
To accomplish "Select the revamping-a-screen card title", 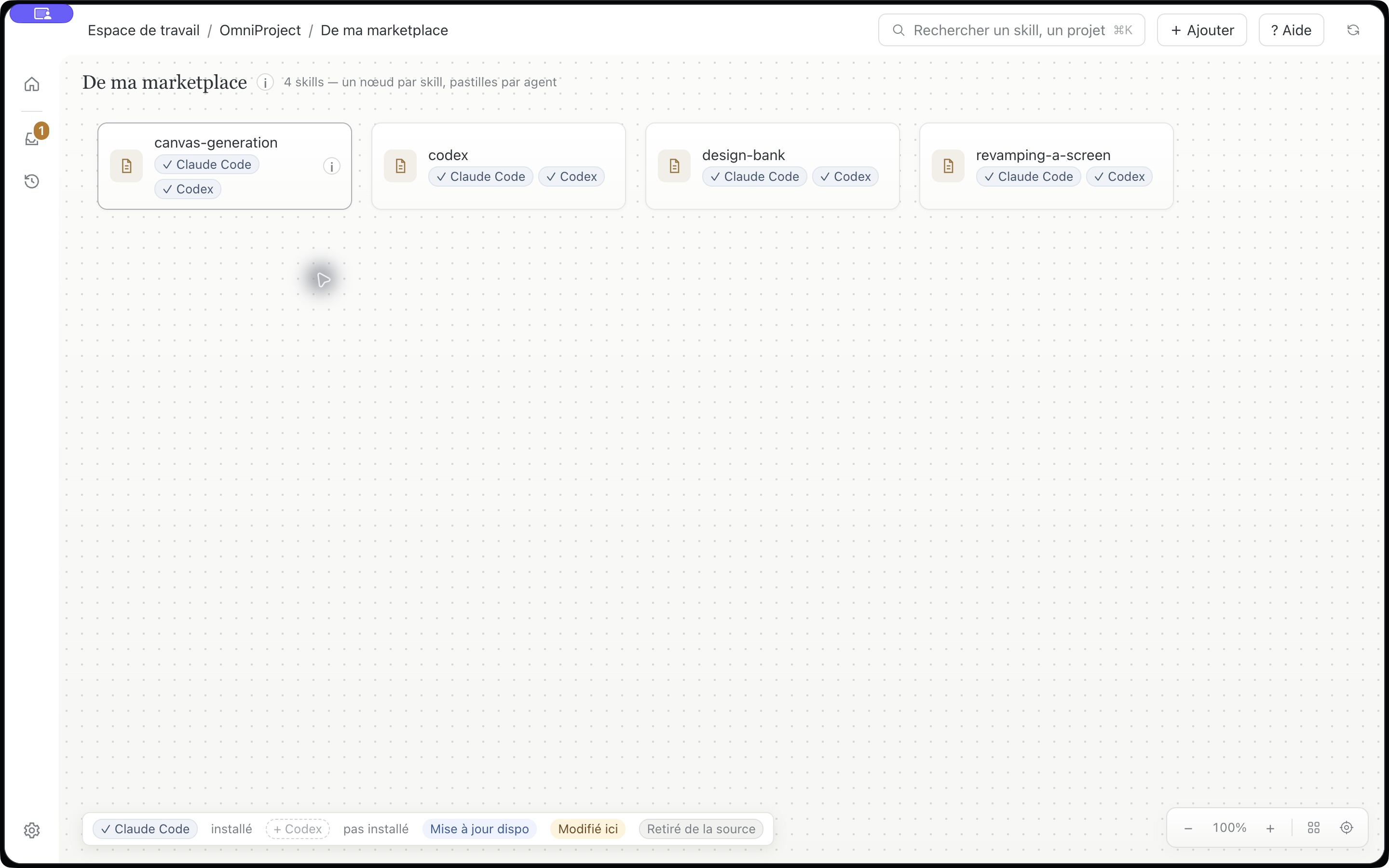I will (1043, 155).
